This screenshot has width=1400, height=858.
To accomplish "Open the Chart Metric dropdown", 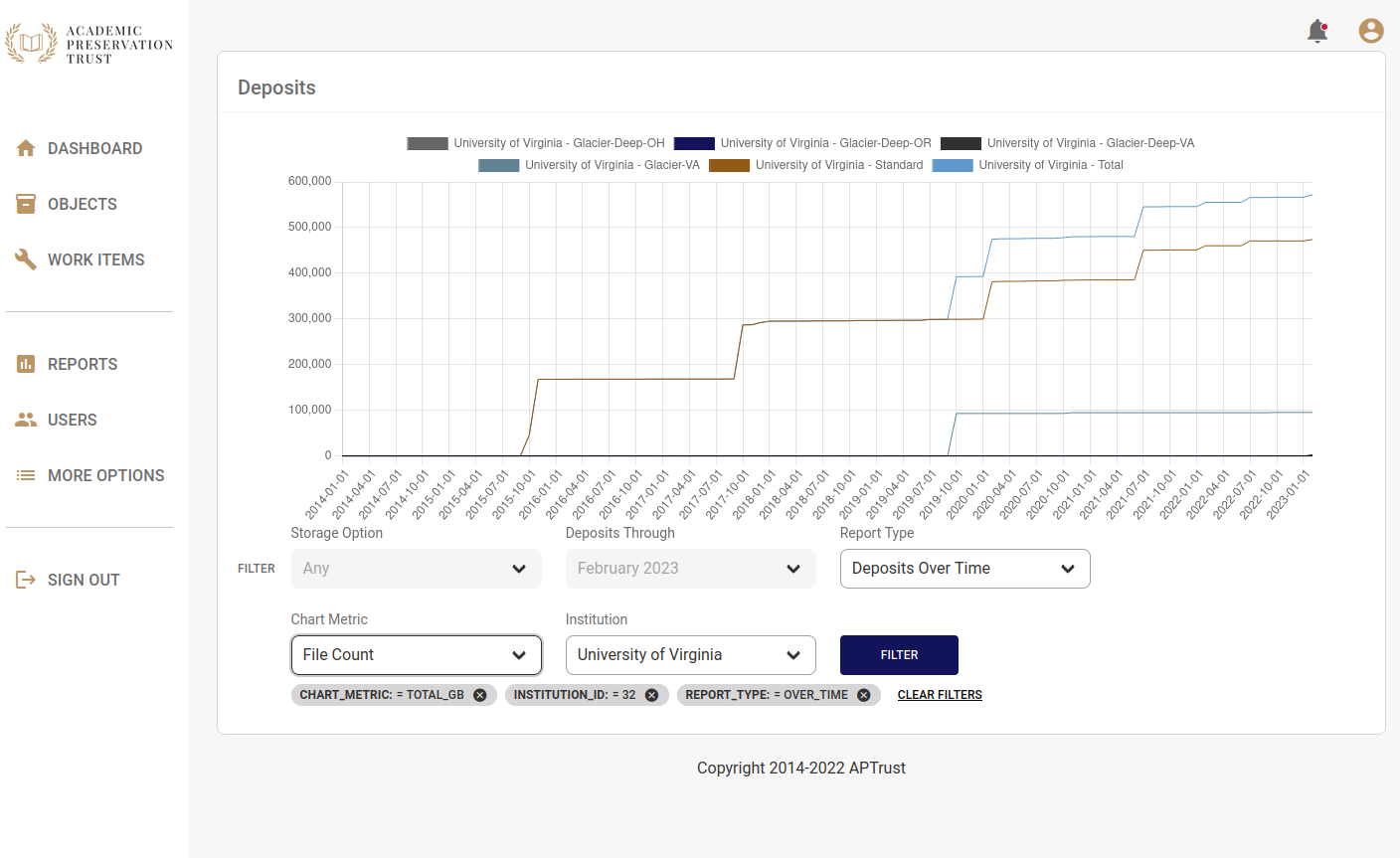I will point(417,655).
